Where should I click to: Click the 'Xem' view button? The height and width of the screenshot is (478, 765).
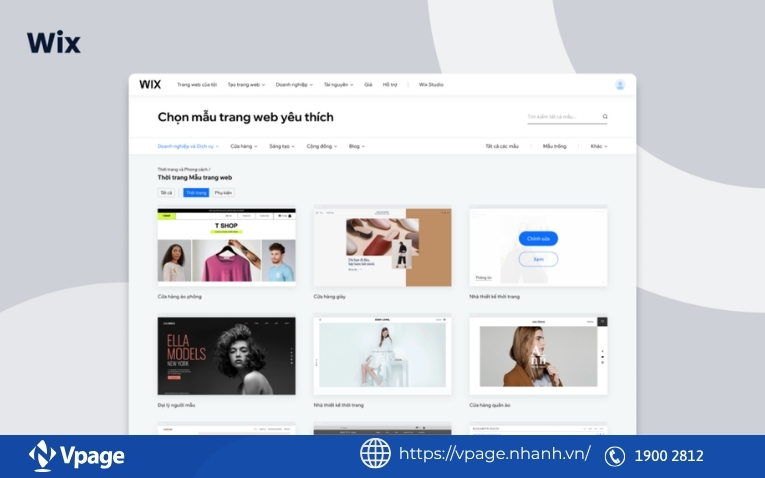point(538,259)
